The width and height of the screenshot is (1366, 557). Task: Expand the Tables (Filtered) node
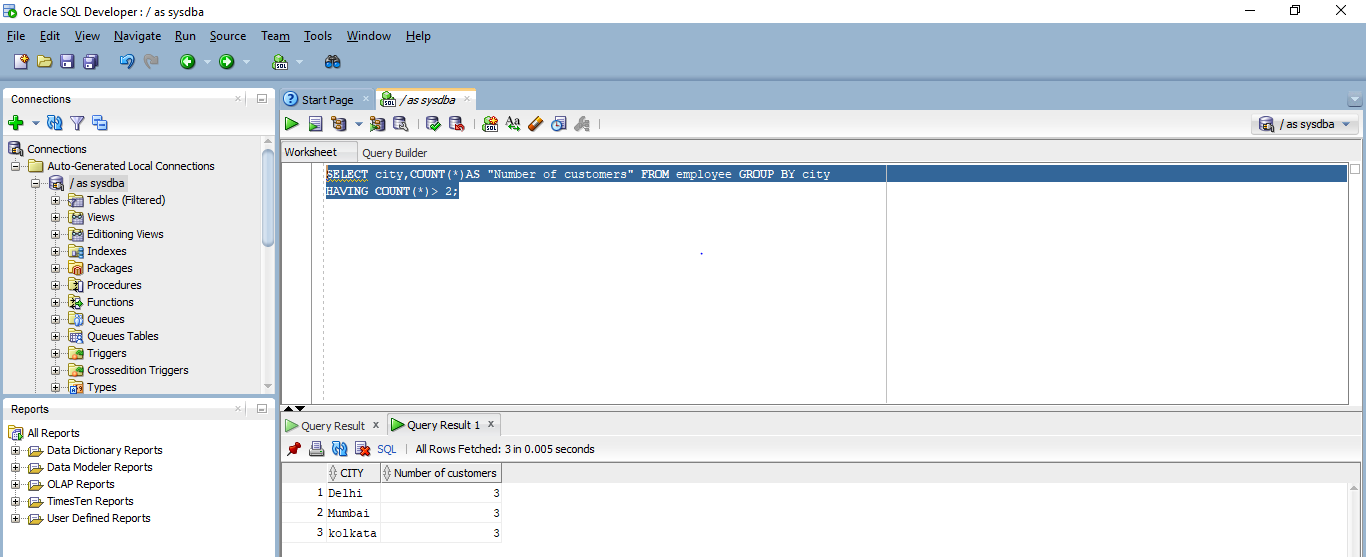click(56, 200)
